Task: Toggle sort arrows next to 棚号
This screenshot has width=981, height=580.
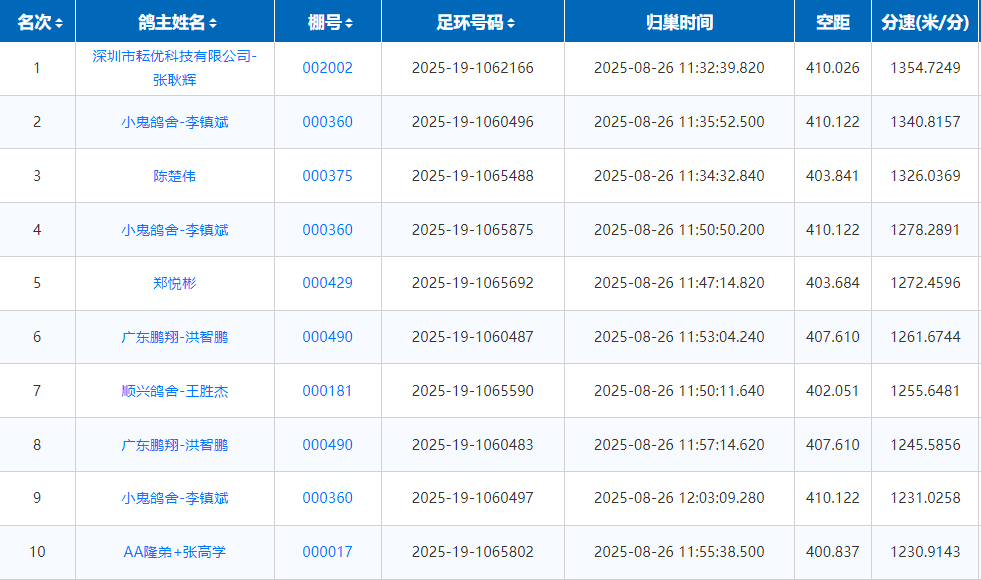Action: (x=348, y=23)
